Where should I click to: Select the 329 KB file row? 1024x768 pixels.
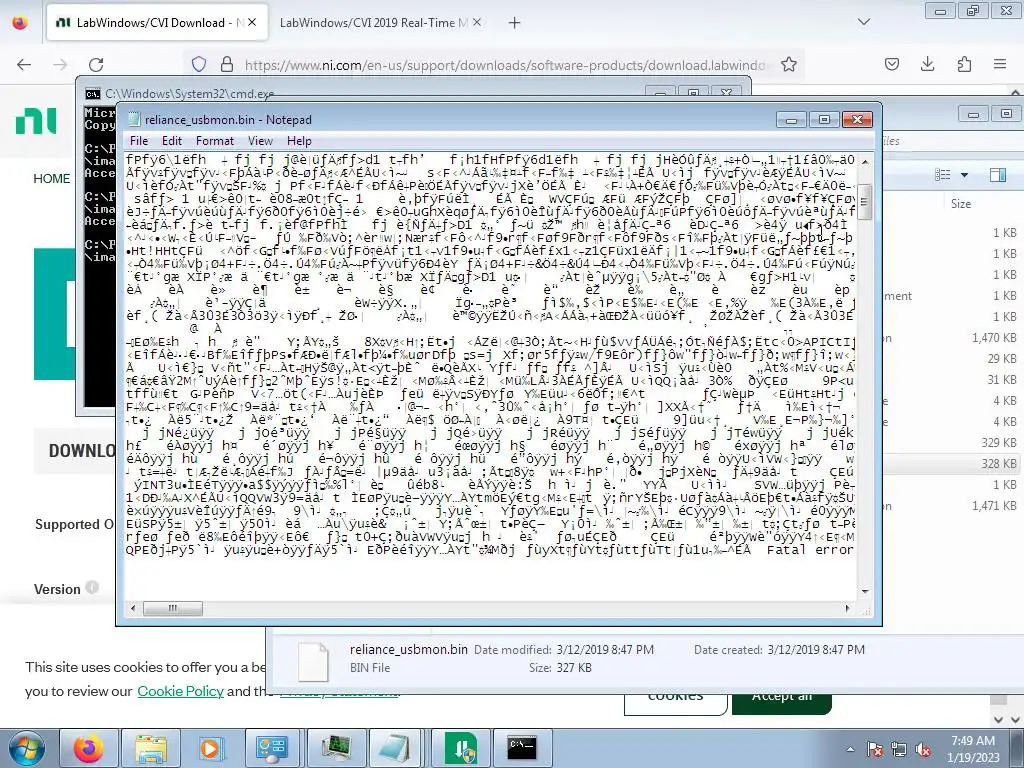(x=953, y=443)
